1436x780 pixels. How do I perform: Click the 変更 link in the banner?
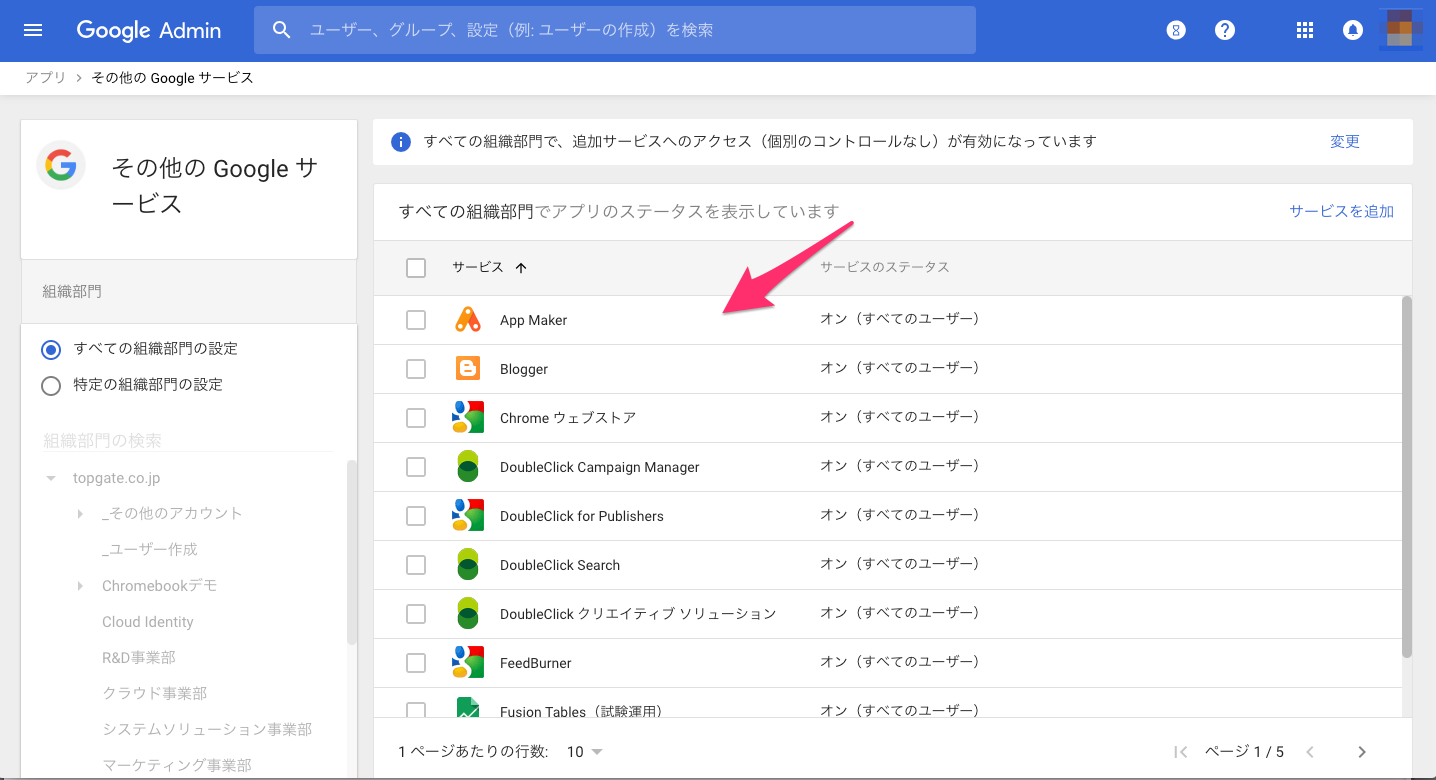click(1345, 142)
